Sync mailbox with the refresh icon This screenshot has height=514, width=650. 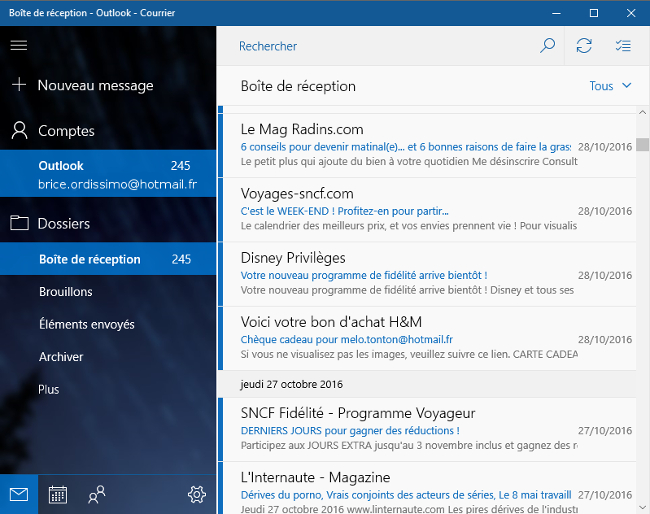tap(584, 46)
